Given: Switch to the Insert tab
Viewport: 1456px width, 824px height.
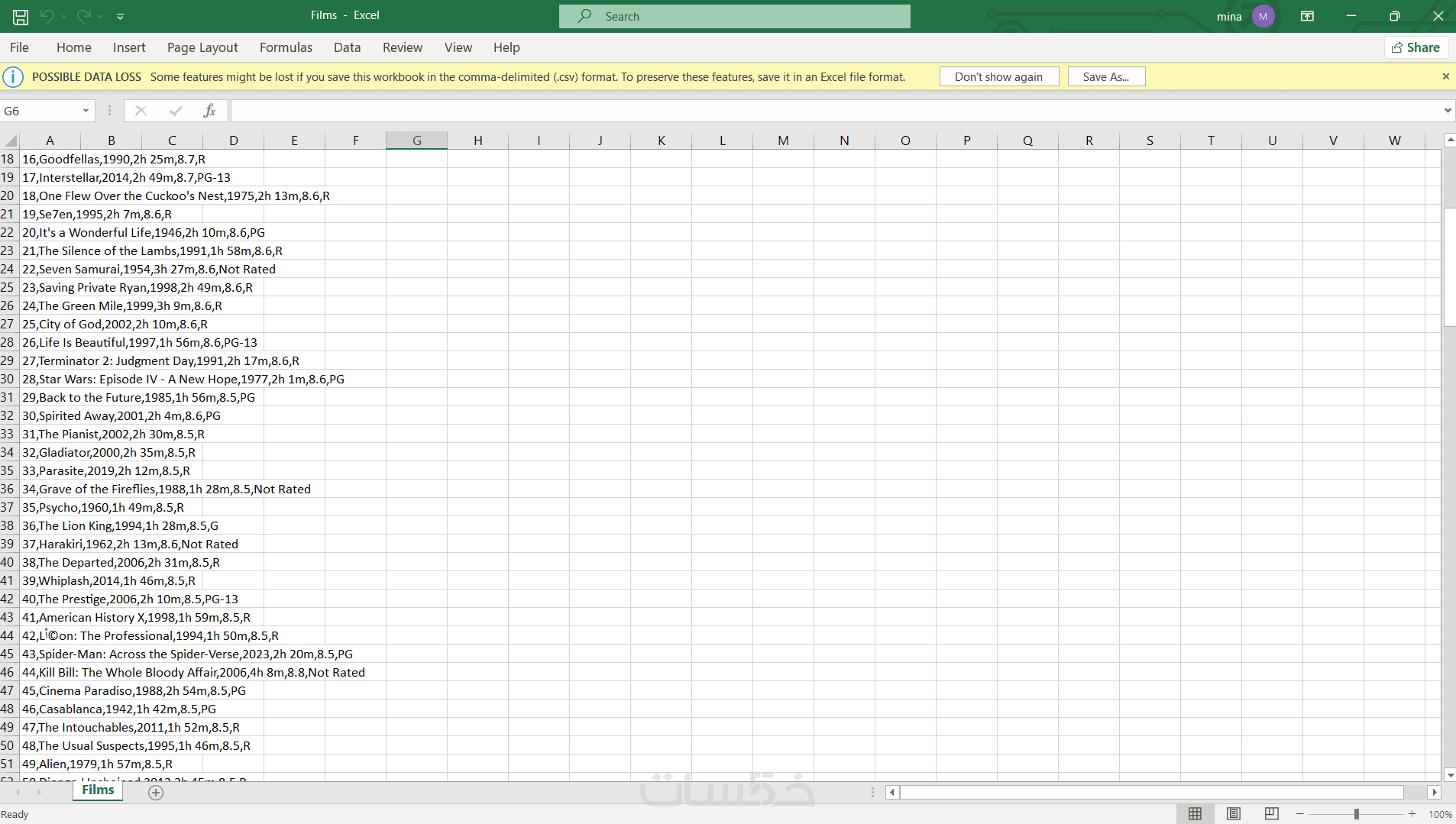Looking at the screenshot, I should click(x=129, y=47).
